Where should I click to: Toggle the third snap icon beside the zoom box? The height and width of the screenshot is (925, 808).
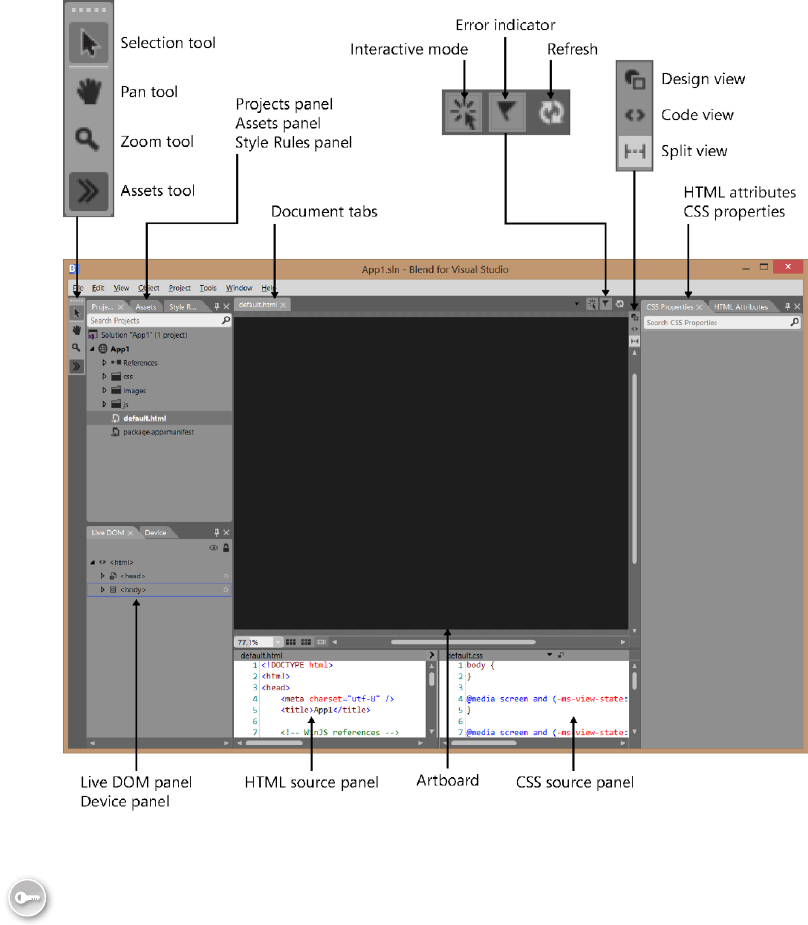[x=321, y=642]
